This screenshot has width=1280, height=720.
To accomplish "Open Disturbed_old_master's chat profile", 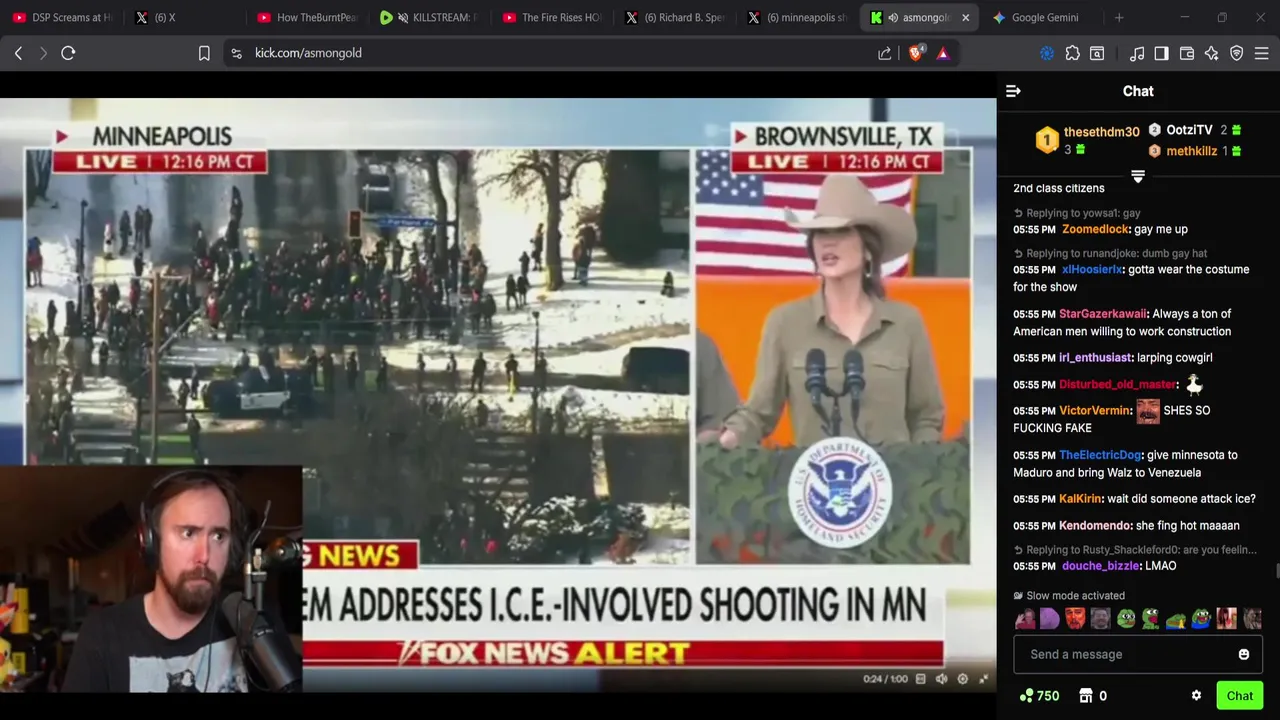I will [x=1117, y=385].
